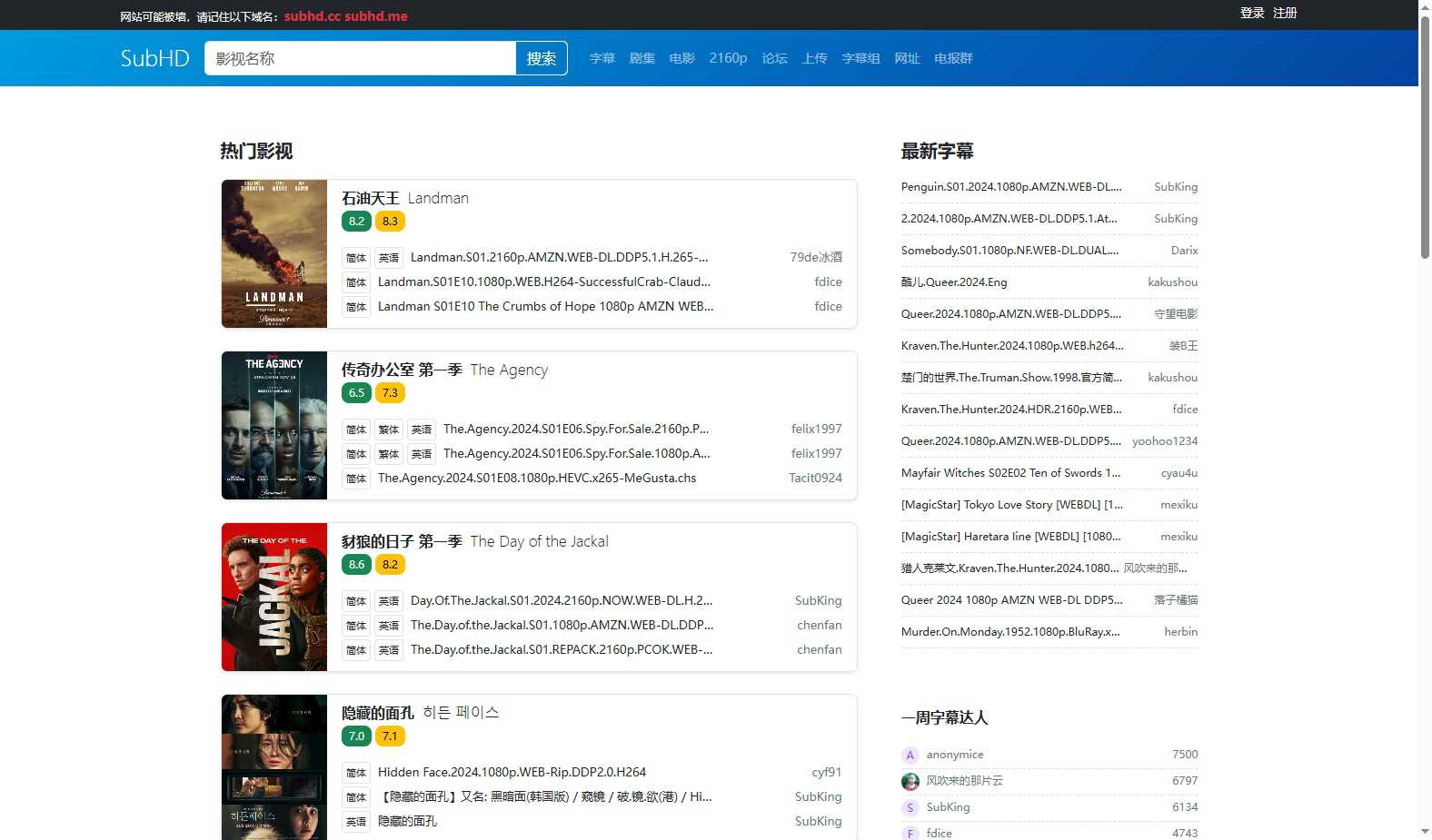
Task: Click the scrollbar up arrow
Action: pyautogui.click(x=1424, y=7)
